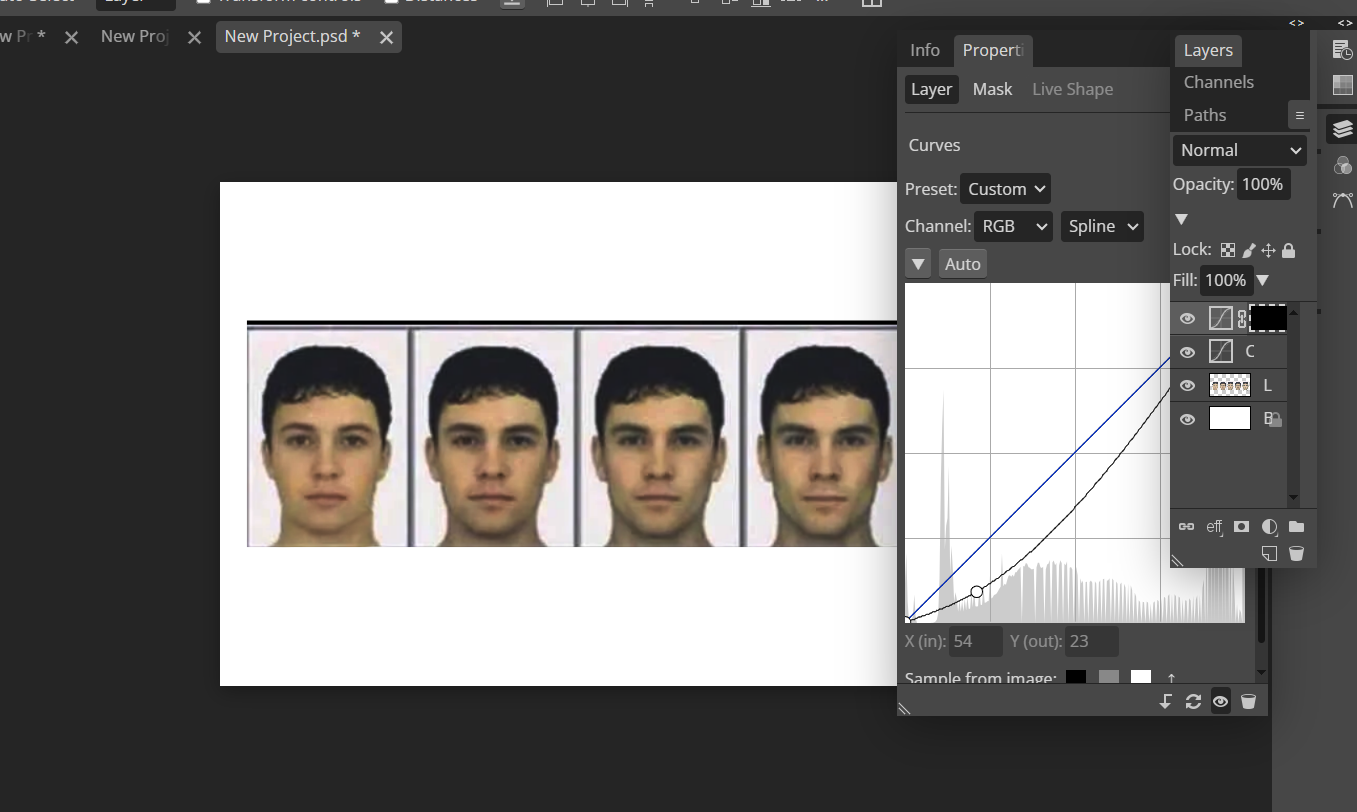The width and height of the screenshot is (1357, 812).
Task: Switch to the Mask tab in Properties
Action: pos(992,89)
